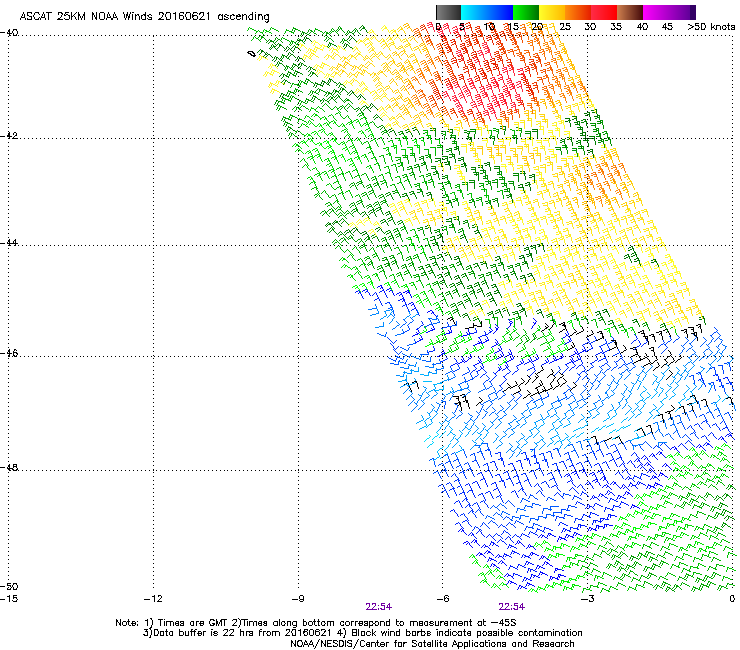Screen dimensions: 740x650
Task: Click the 'Data buffer is 22 hrs' note
Action: pyautogui.click(x=363, y=633)
